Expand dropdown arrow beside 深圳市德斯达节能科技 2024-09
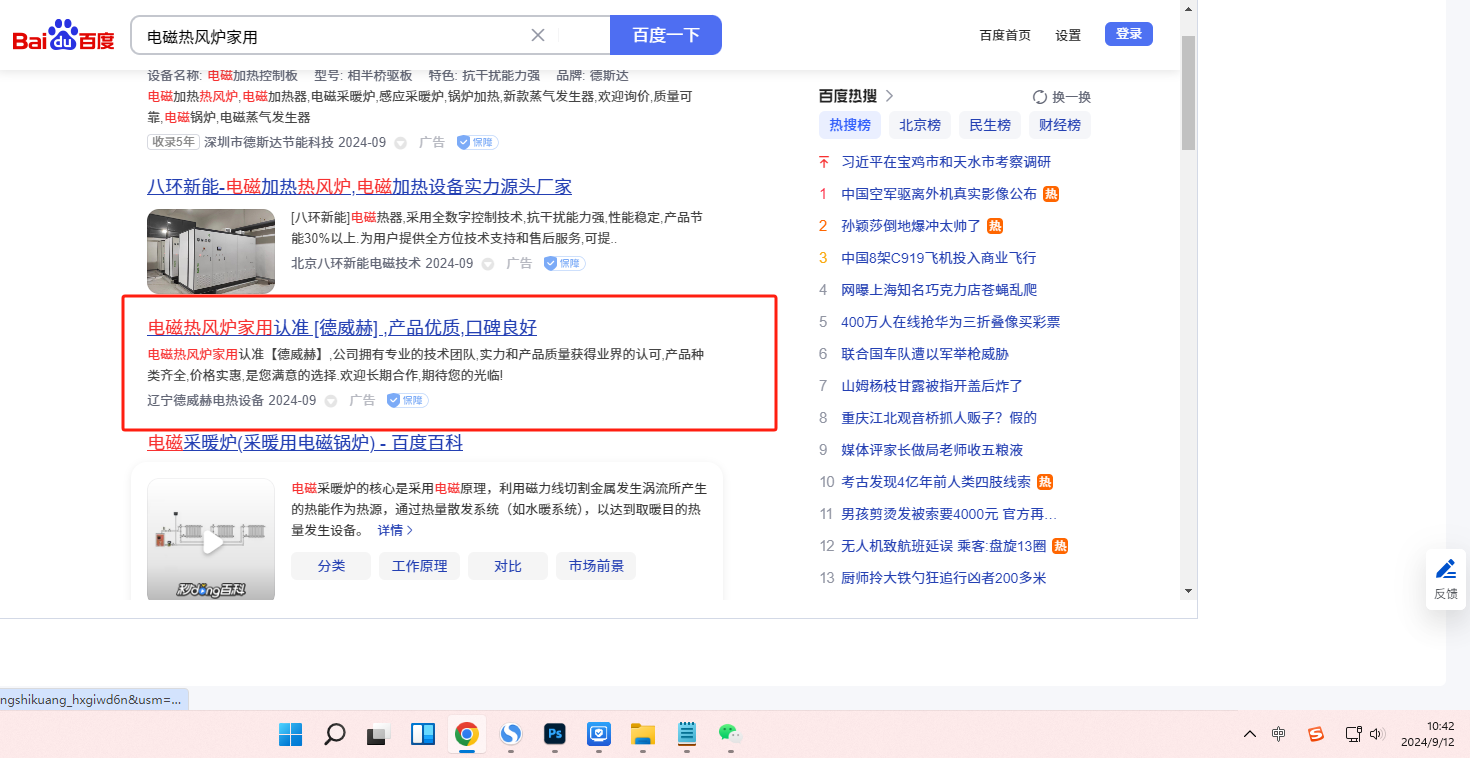Image resolution: width=1470 pixels, height=758 pixels. tap(401, 143)
